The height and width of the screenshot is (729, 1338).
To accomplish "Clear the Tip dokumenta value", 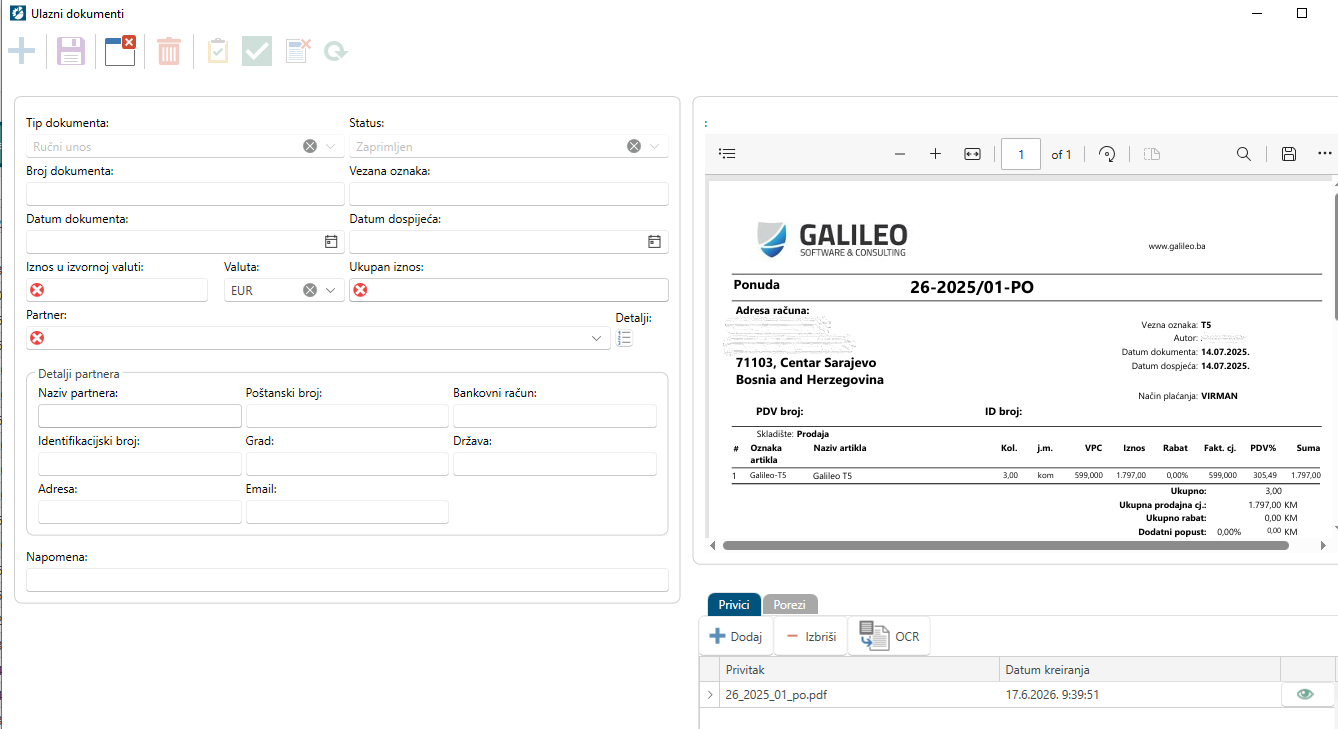I will coord(310,146).
